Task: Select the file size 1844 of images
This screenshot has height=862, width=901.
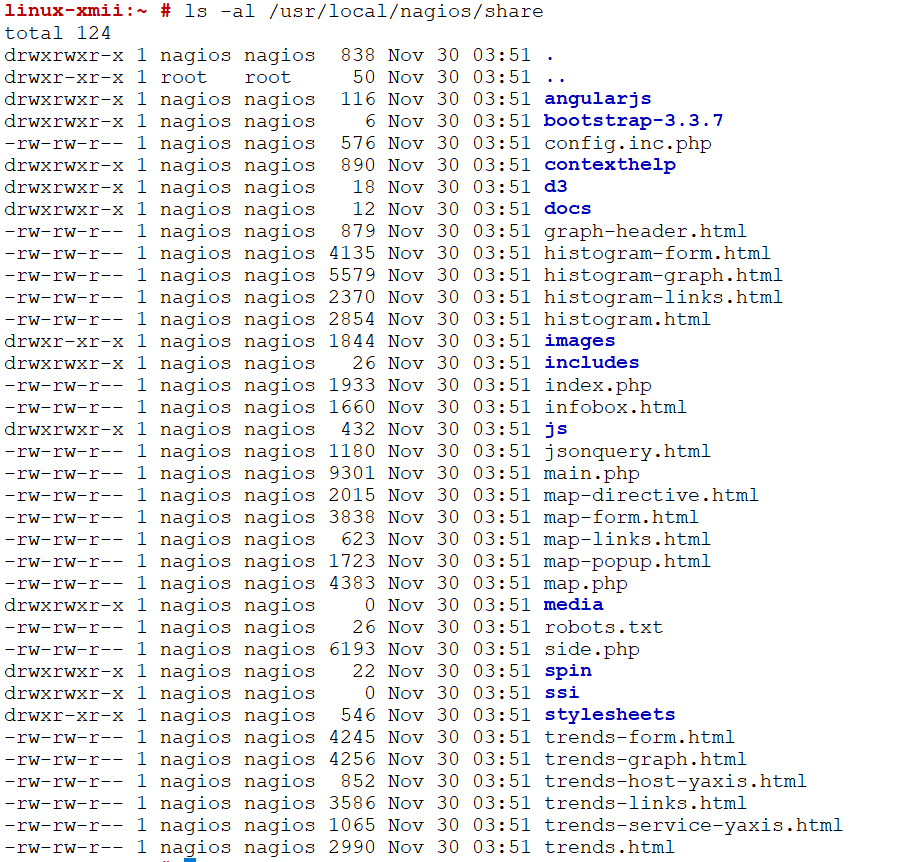Action: pyautogui.click(x=352, y=341)
